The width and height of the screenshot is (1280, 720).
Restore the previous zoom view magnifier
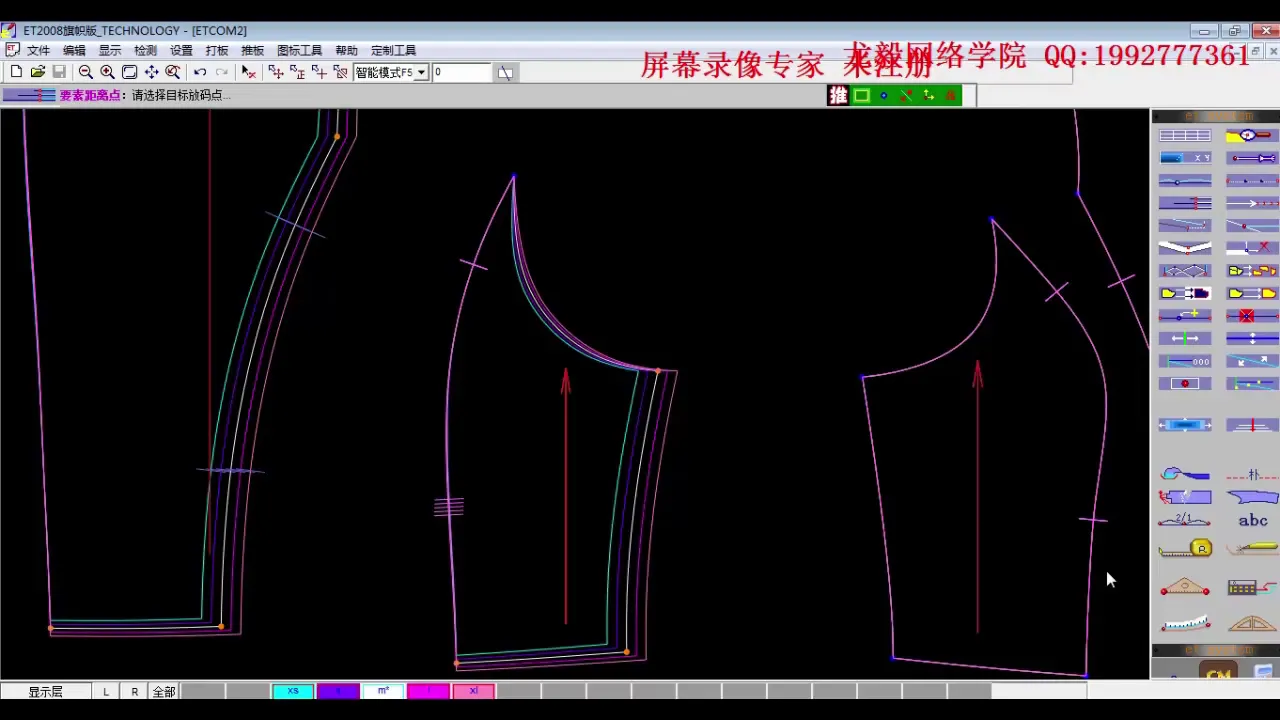point(174,72)
